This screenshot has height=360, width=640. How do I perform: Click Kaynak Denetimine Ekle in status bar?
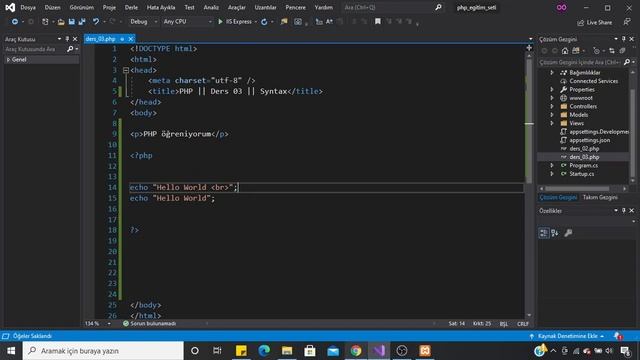click(x=567, y=336)
